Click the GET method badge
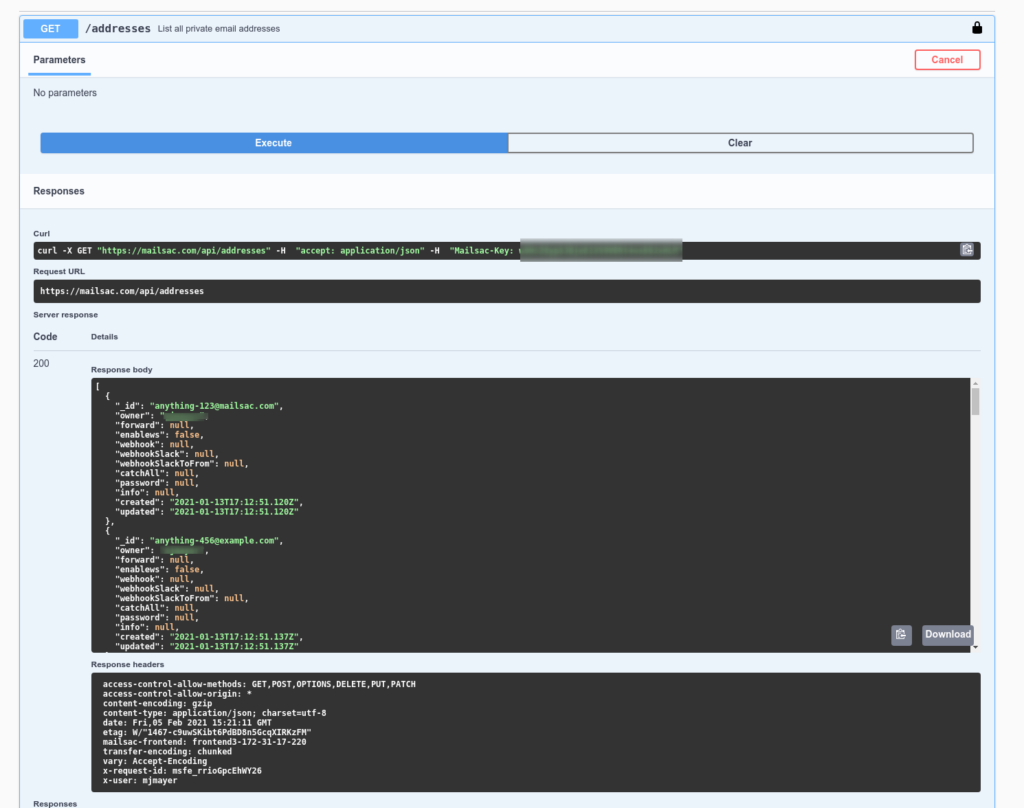Image resolution: width=1024 pixels, height=808 pixels. pyautogui.click(x=50, y=29)
